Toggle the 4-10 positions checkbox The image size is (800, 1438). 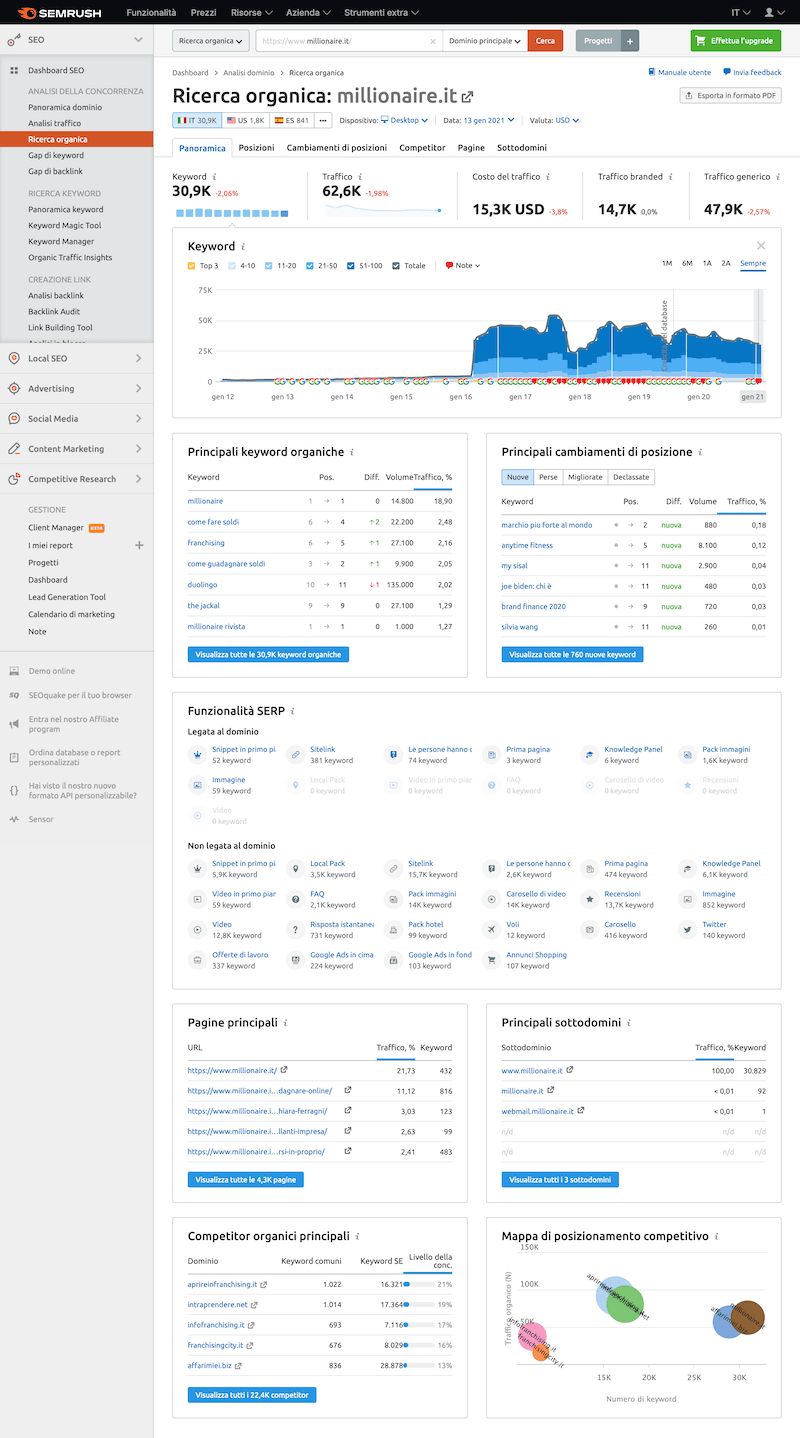pos(233,266)
